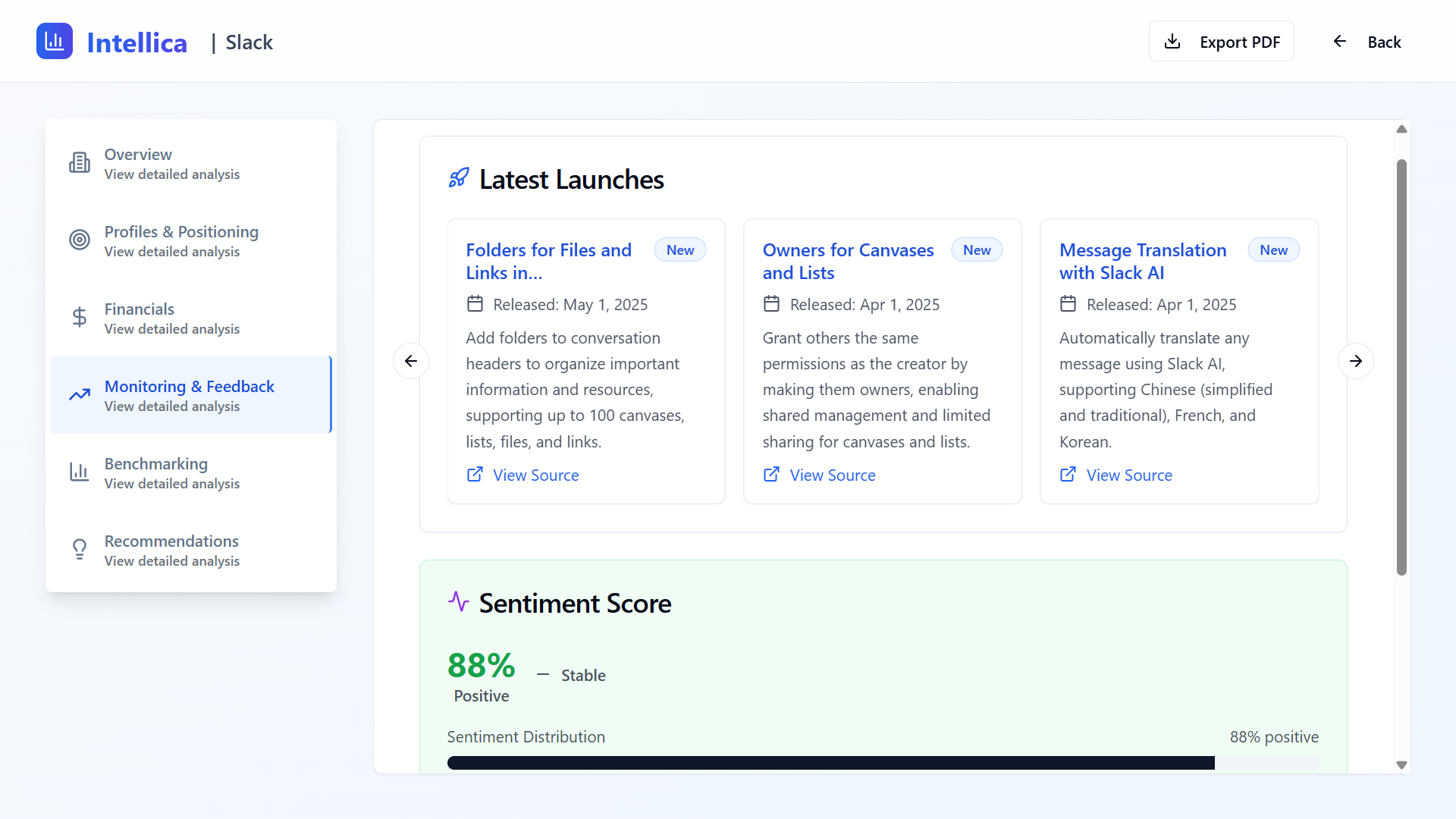Click the dollar sign Financials icon
The height and width of the screenshot is (819, 1456).
coord(80,317)
